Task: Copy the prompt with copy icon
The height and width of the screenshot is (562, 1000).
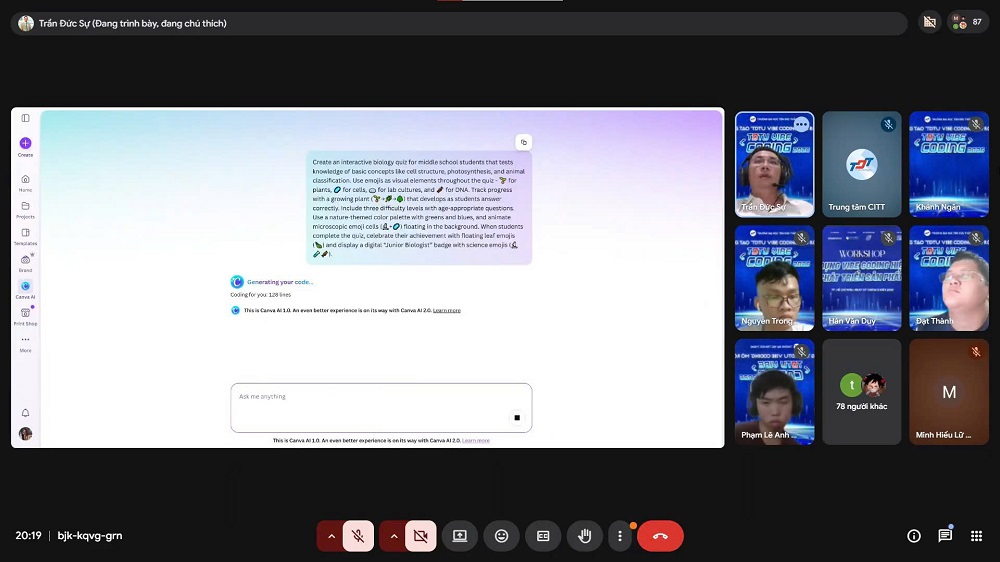Action: pyautogui.click(x=524, y=142)
